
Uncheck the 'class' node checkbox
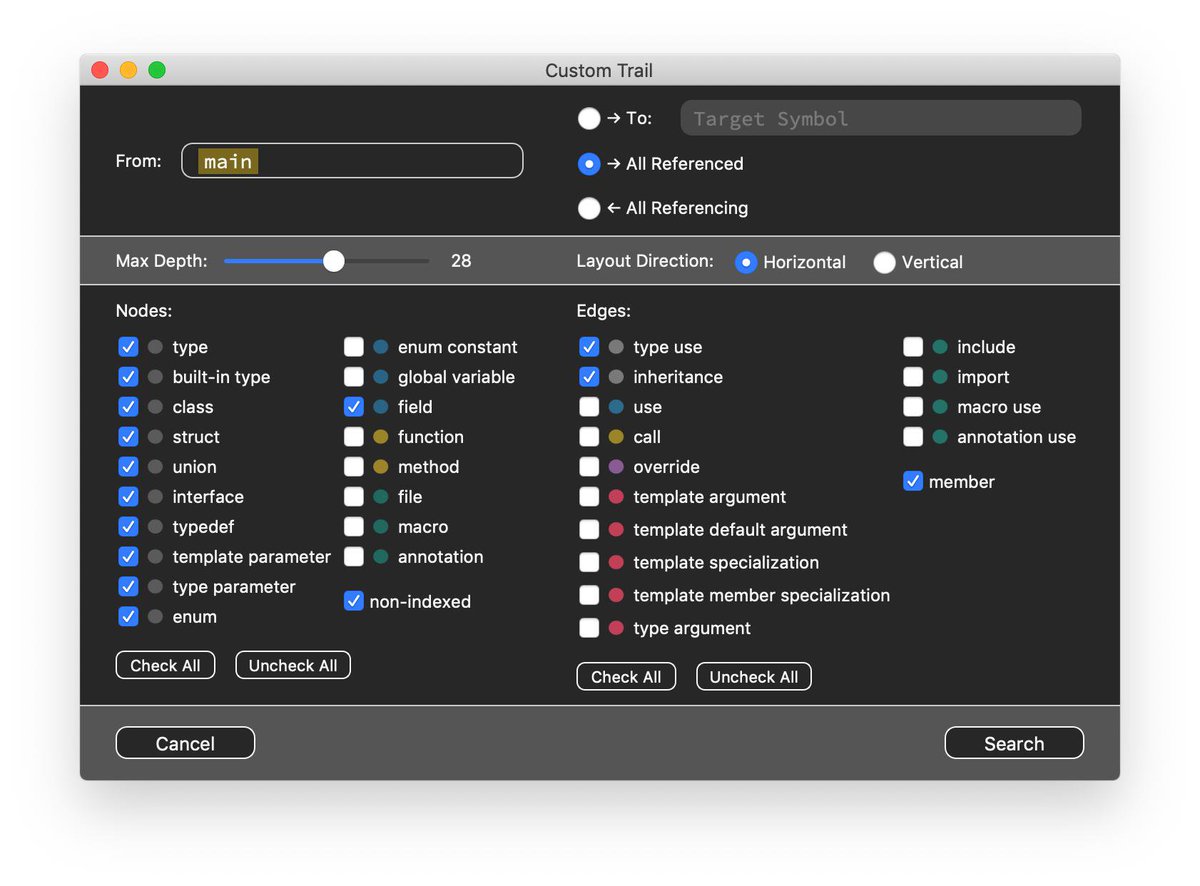tap(128, 407)
